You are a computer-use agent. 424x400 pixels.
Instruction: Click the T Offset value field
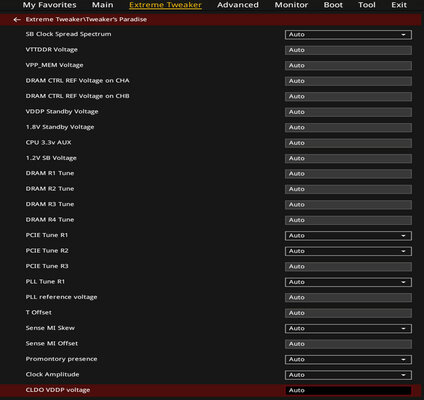(x=348, y=313)
